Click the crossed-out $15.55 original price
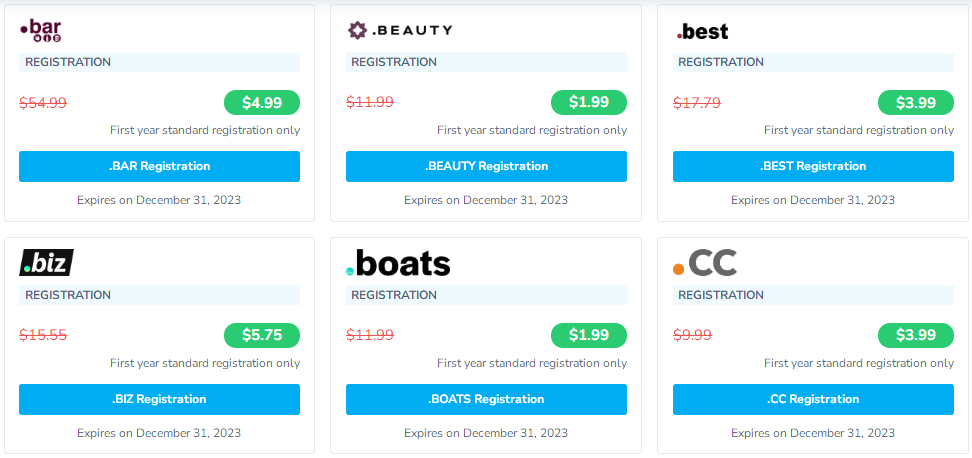This screenshot has height=458, width=972. coord(43,335)
